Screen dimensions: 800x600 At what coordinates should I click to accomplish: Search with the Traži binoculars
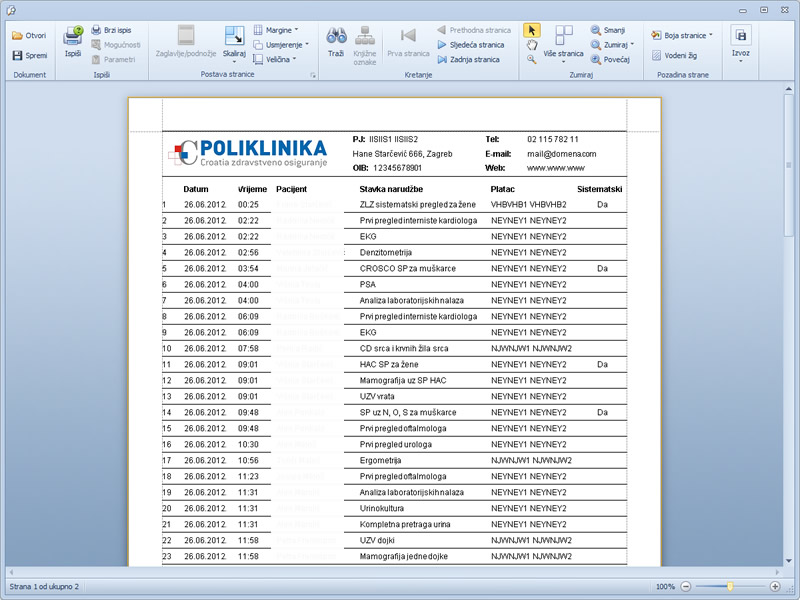click(x=336, y=41)
